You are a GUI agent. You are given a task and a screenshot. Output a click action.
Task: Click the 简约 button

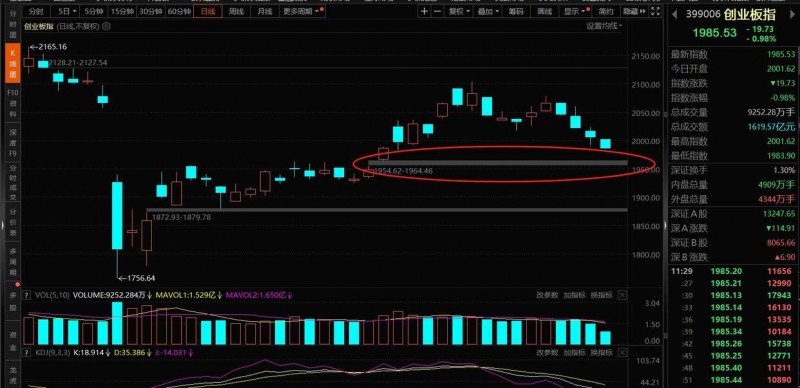[606, 11]
